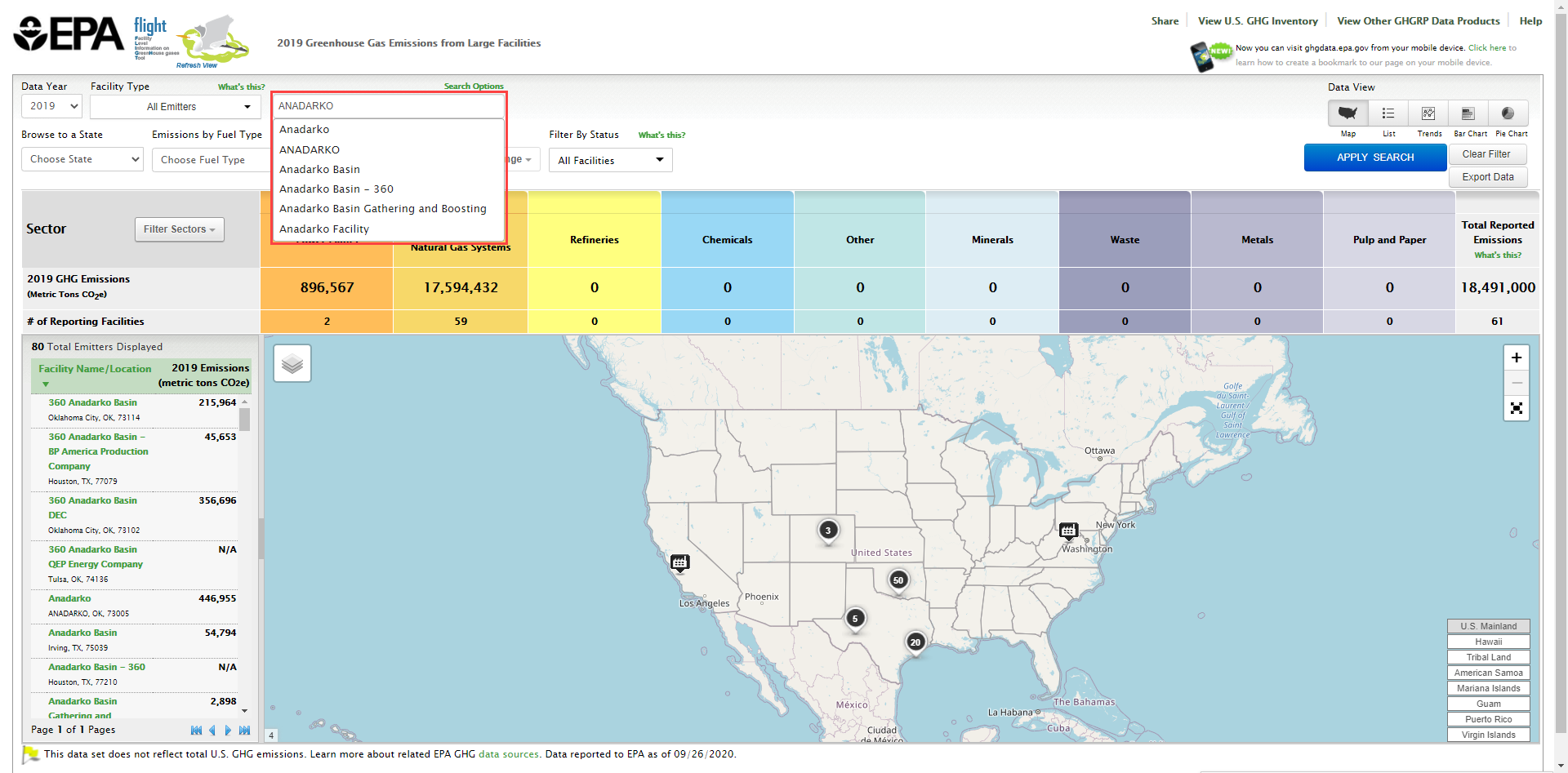Open Pie Chart data view icon

(1508, 113)
